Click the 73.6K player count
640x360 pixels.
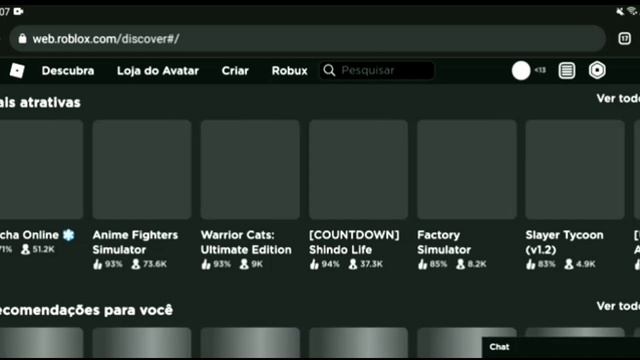click(155, 264)
